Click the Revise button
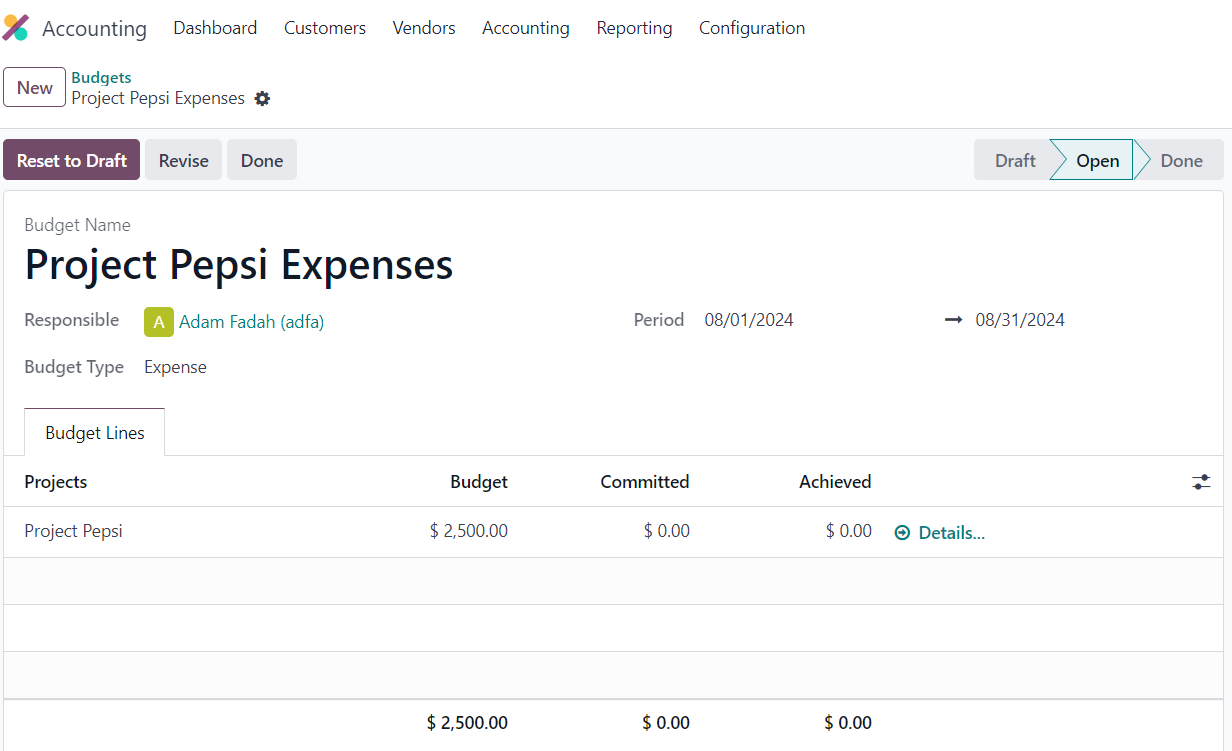1232x751 pixels. 184,160
